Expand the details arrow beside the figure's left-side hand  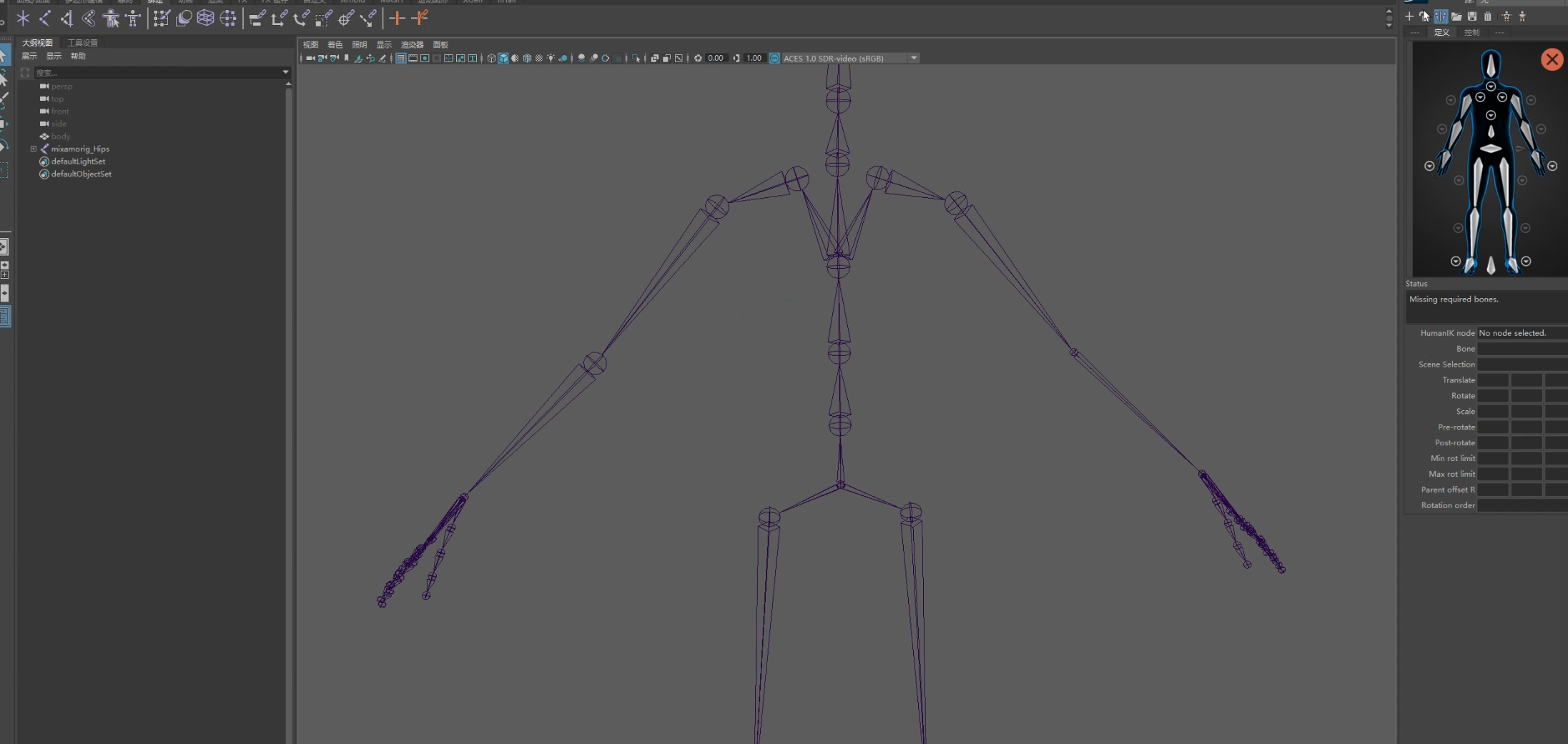1429,167
